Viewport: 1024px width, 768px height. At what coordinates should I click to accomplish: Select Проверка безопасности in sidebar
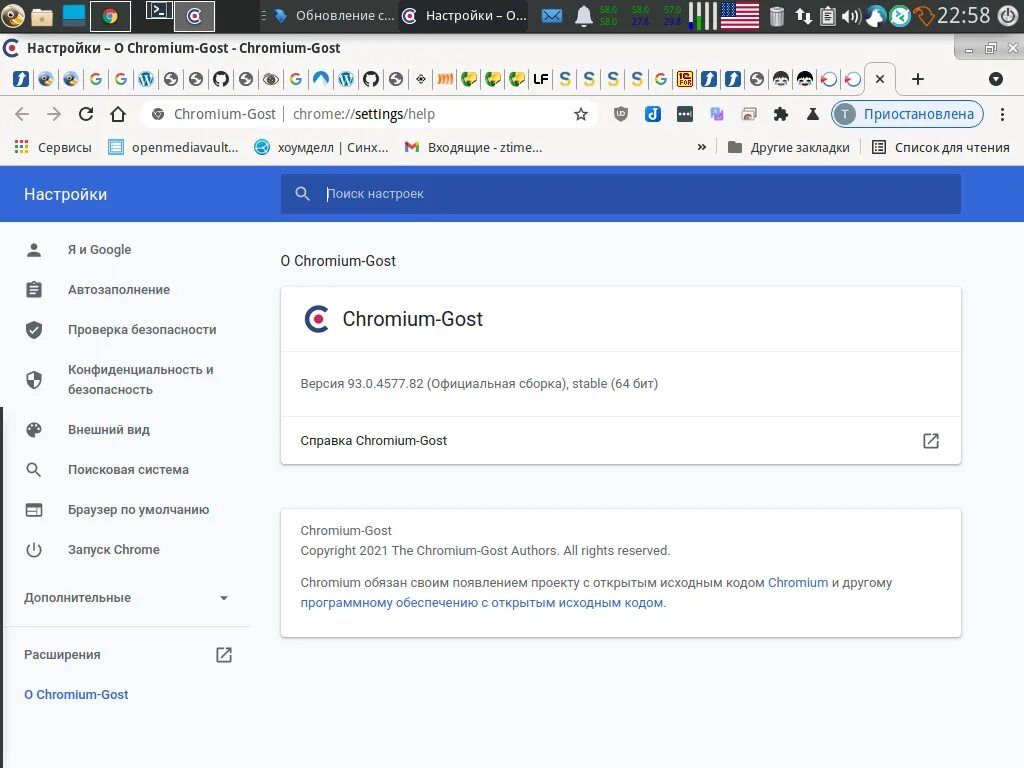[x=142, y=330]
